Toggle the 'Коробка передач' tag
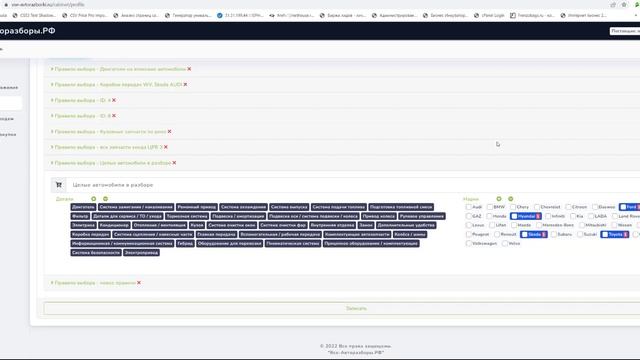Viewport: 640px width, 360px height. (x=91, y=234)
